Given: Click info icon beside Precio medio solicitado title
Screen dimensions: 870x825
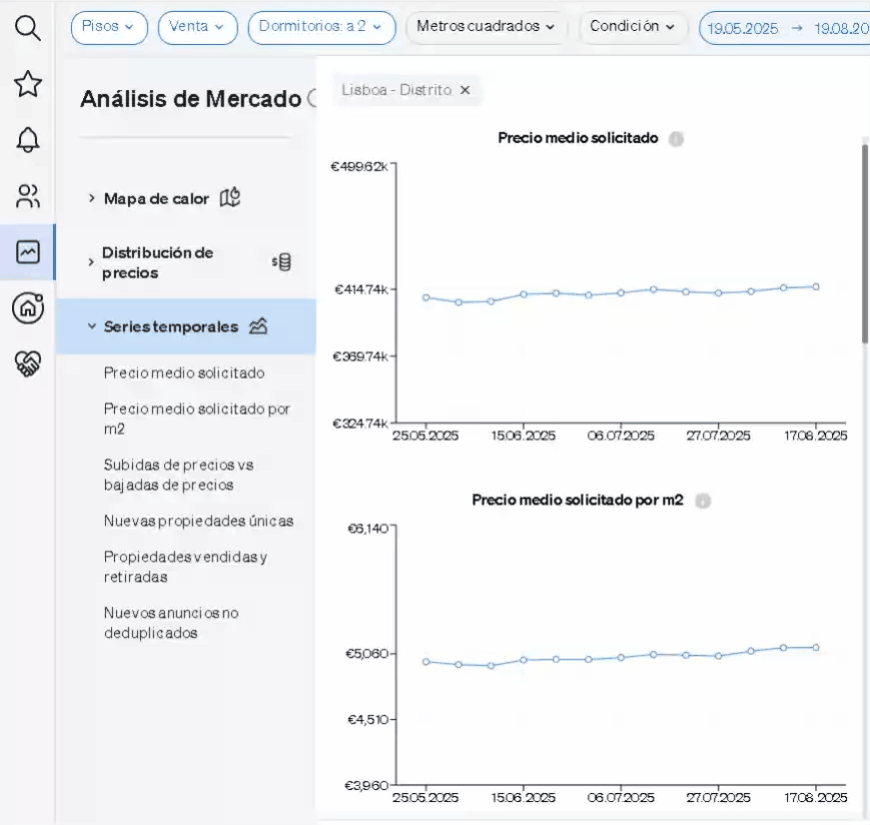Looking at the screenshot, I should (676, 139).
